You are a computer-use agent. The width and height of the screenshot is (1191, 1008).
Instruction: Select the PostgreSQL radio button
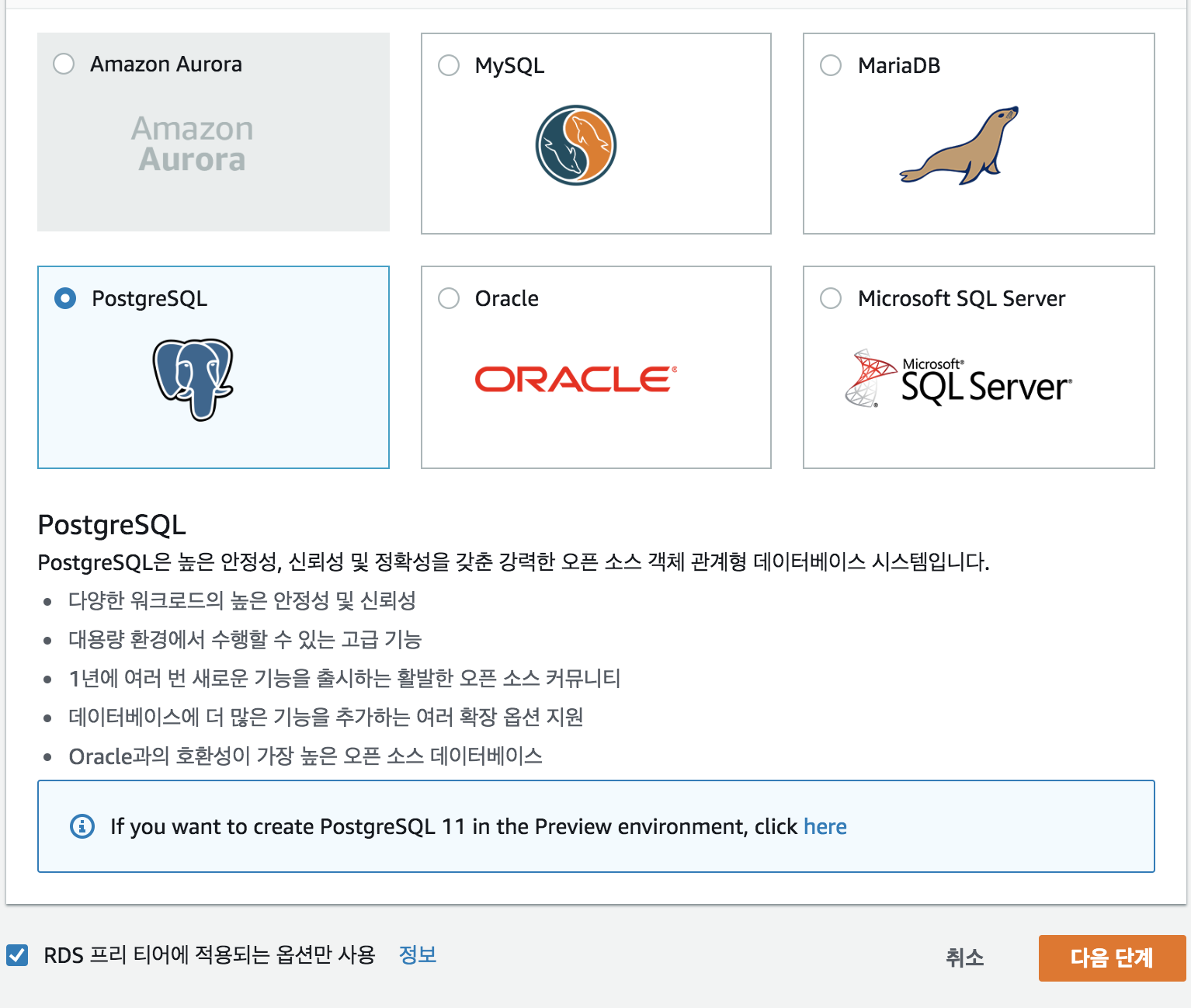65,298
